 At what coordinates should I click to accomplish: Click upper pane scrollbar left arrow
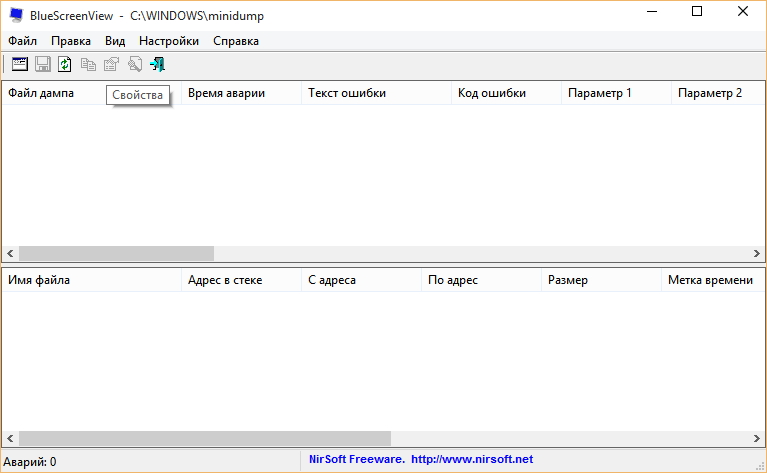(x=10, y=253)
